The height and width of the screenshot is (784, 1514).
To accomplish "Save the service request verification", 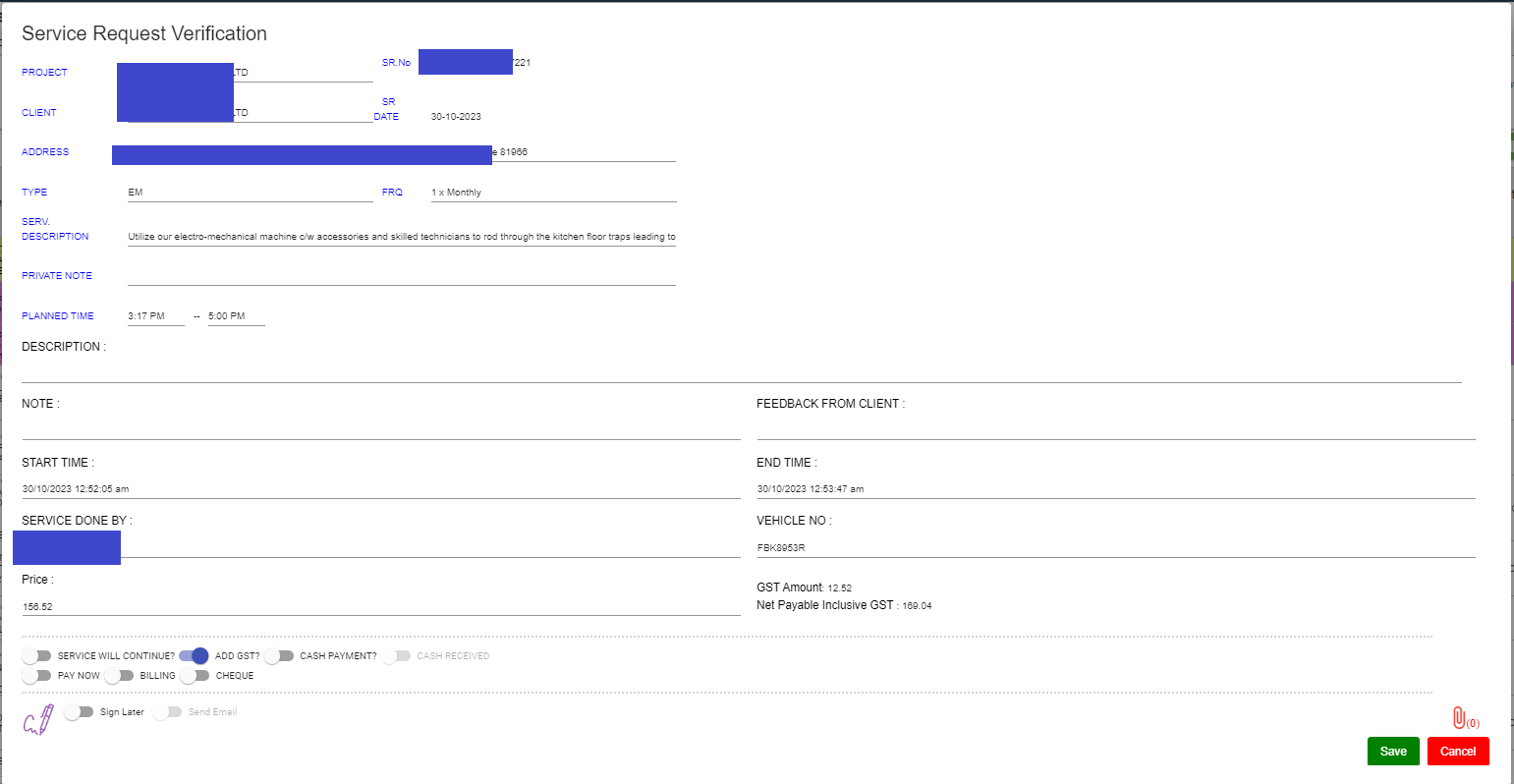I will point(1392,752).
